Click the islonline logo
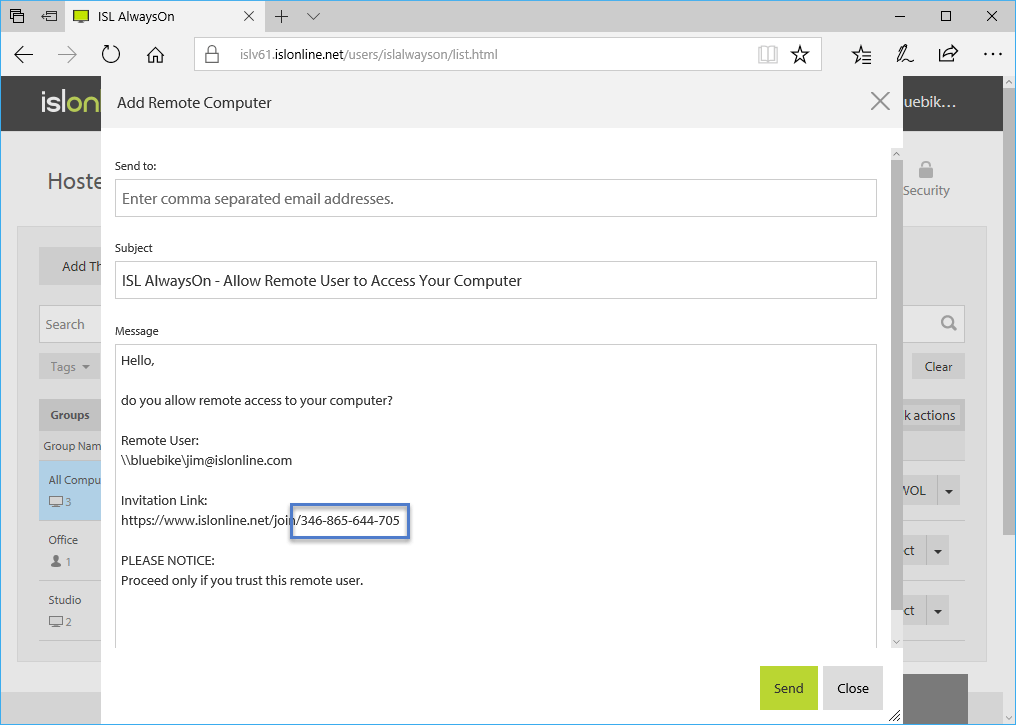 (70, 102)
